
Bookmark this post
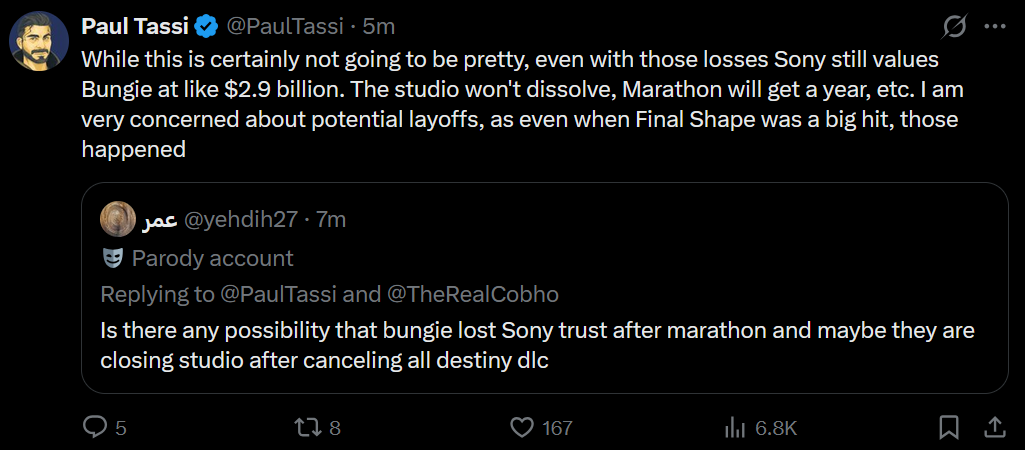coord(949,428)
